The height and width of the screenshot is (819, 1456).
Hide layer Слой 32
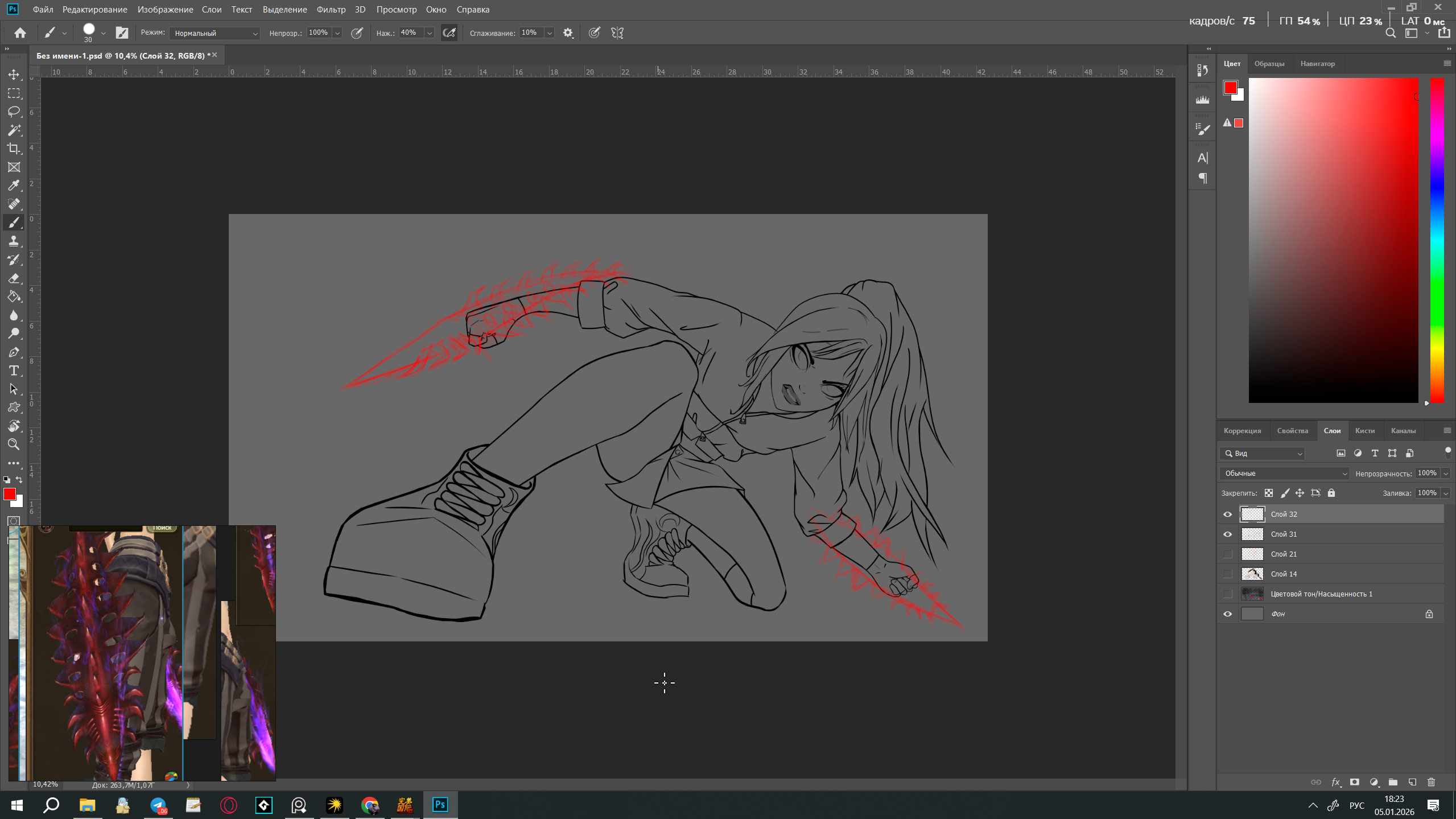click(1227, 515)
